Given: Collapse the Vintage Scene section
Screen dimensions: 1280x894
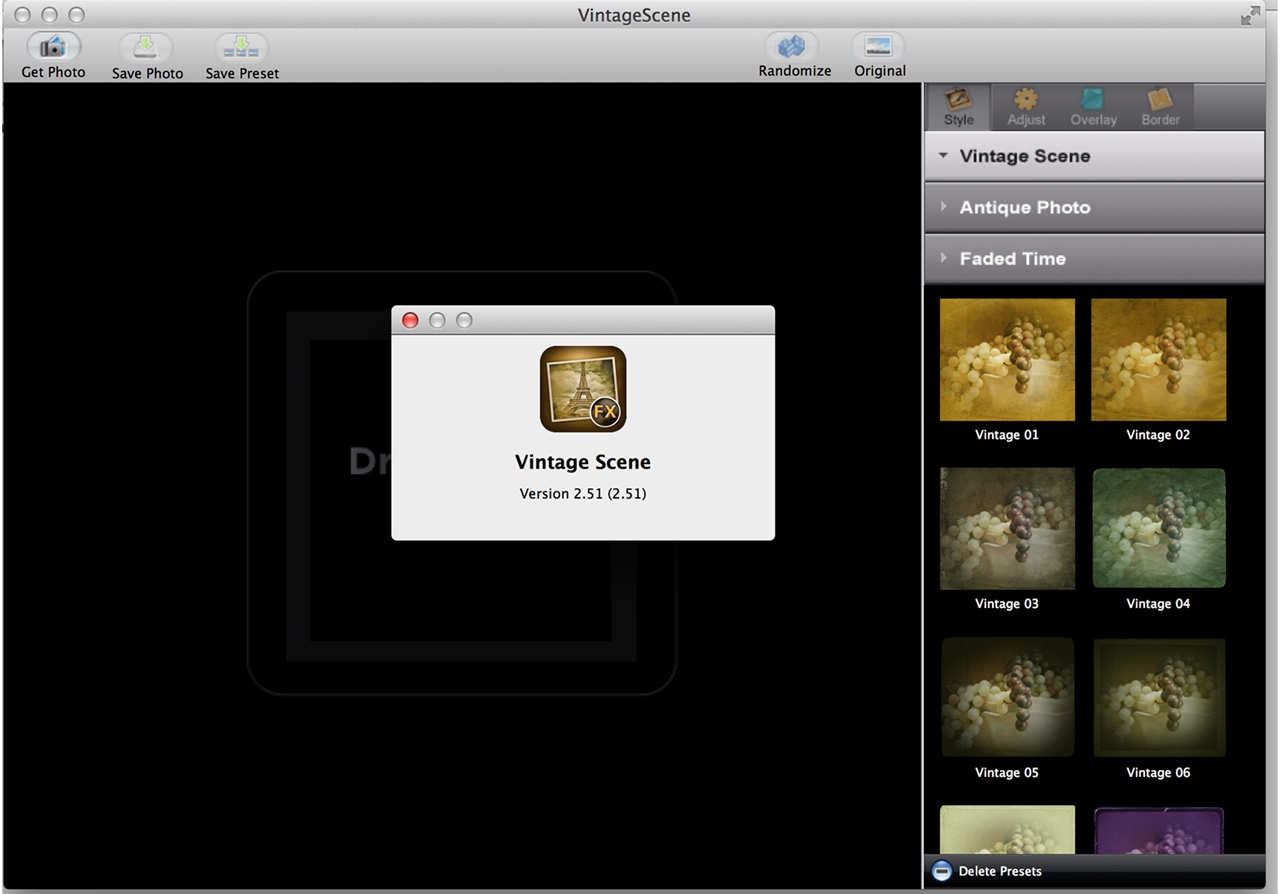Looking at the screenshot, I should [1094, 156].
